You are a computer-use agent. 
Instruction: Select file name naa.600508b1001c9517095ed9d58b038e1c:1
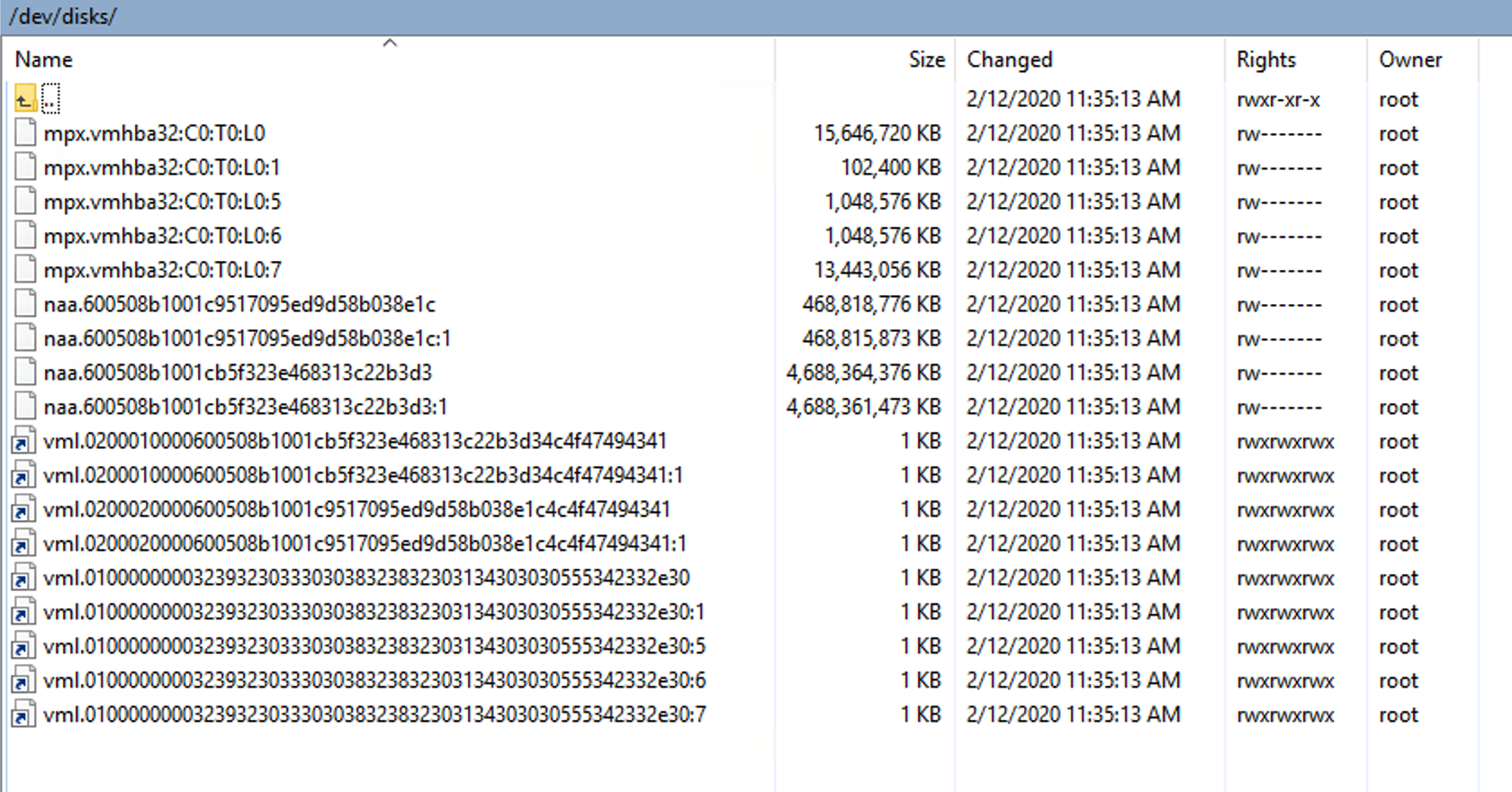(247, 338)
